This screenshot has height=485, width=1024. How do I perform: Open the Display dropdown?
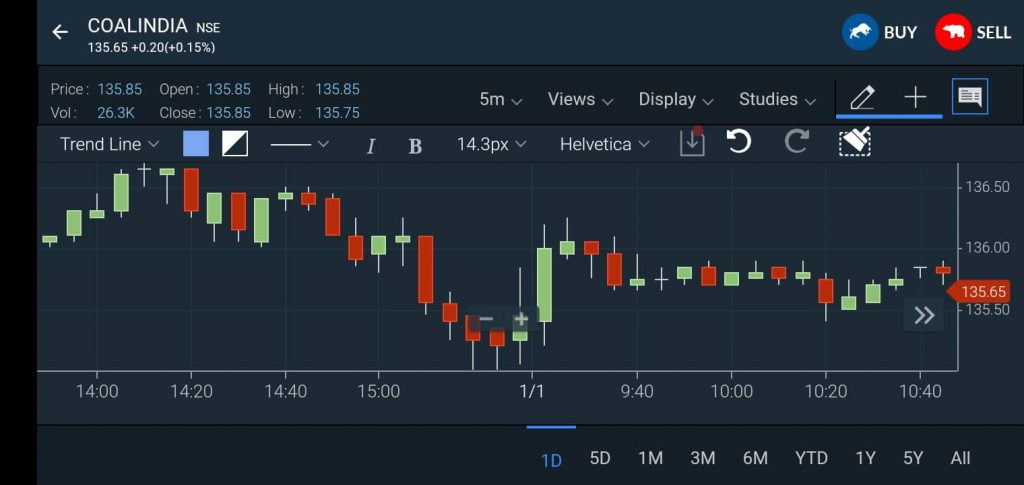(x=676, y=99)
